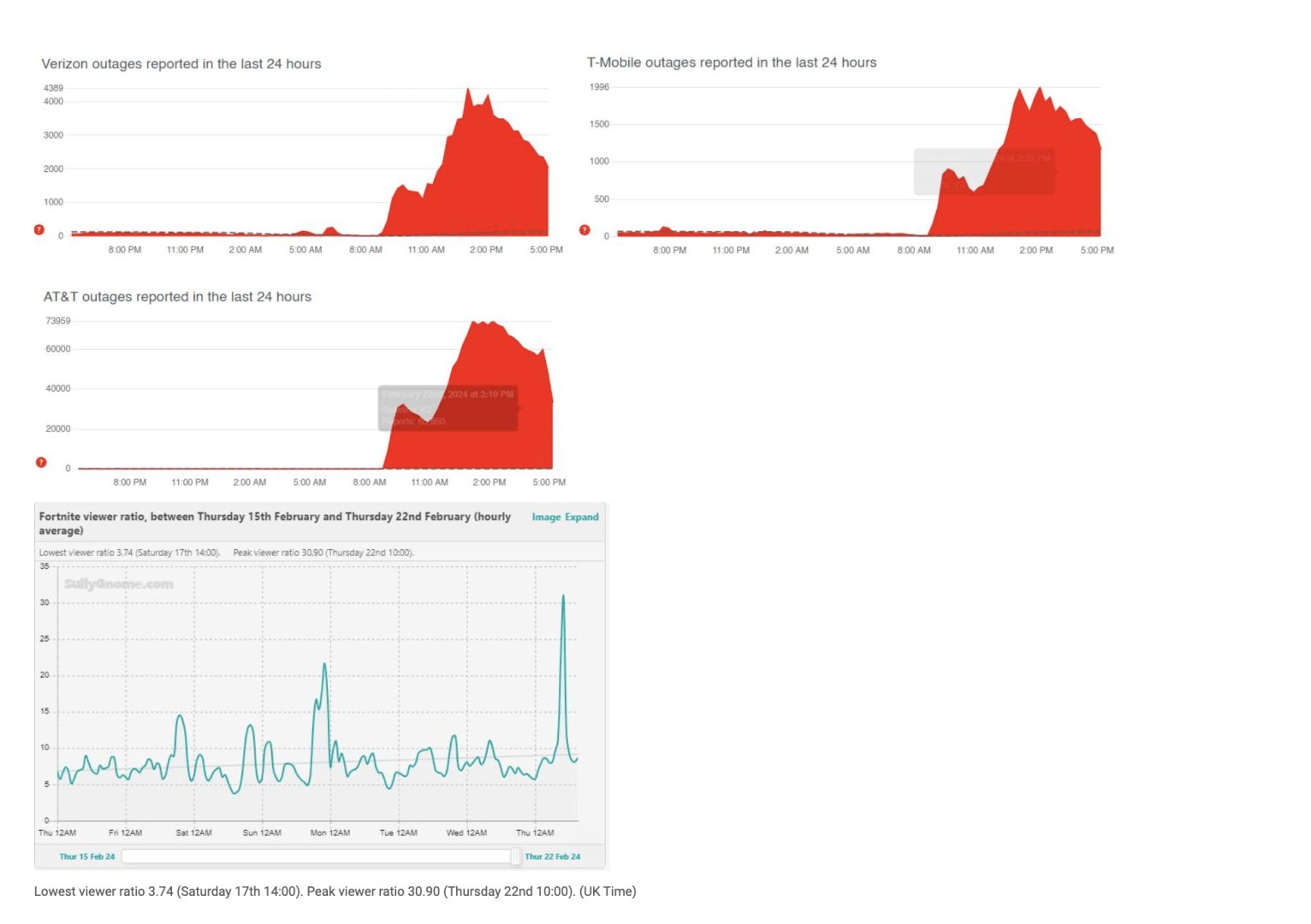Click the 73959 peak value on AT&T axis
Image resolution: width=1311 pixels, height=924 pixels.
pos(58,321)
